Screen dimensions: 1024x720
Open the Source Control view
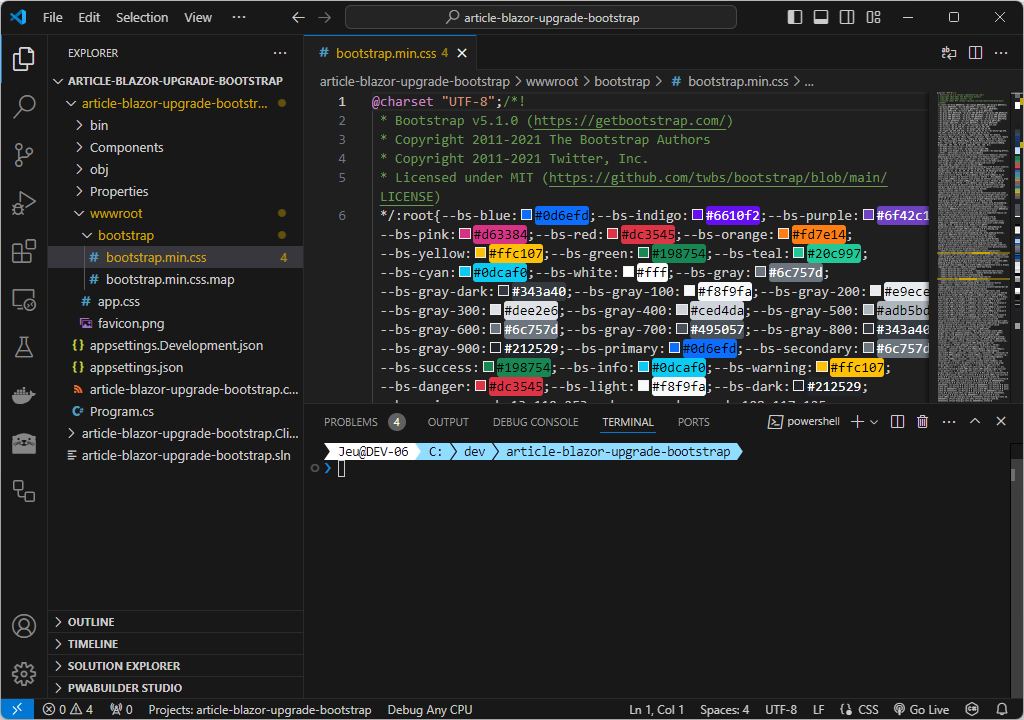(x=24, y=155)
